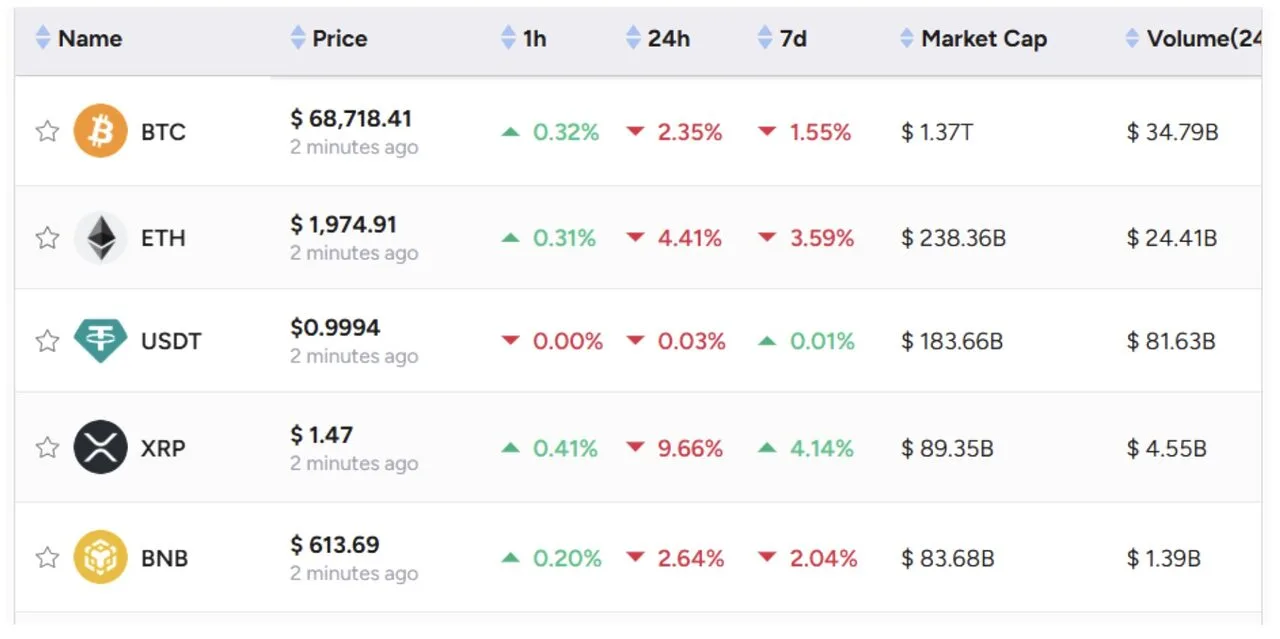The width and height of the screenshot is (1280, 639).
Task: Favorite ETH using its star toggle
Action: click(46, 238)
